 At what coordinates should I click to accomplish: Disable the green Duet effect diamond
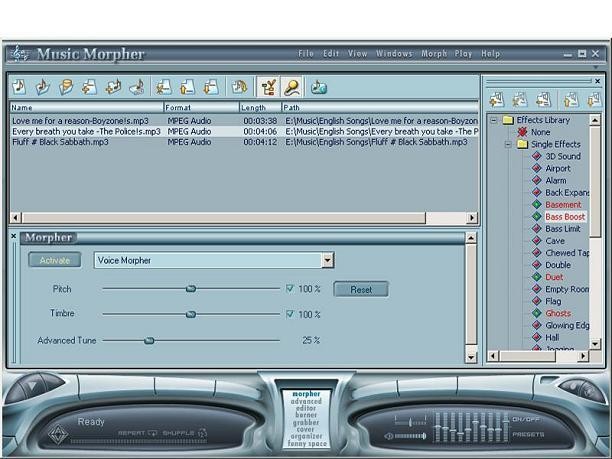[x=537, y=277]
